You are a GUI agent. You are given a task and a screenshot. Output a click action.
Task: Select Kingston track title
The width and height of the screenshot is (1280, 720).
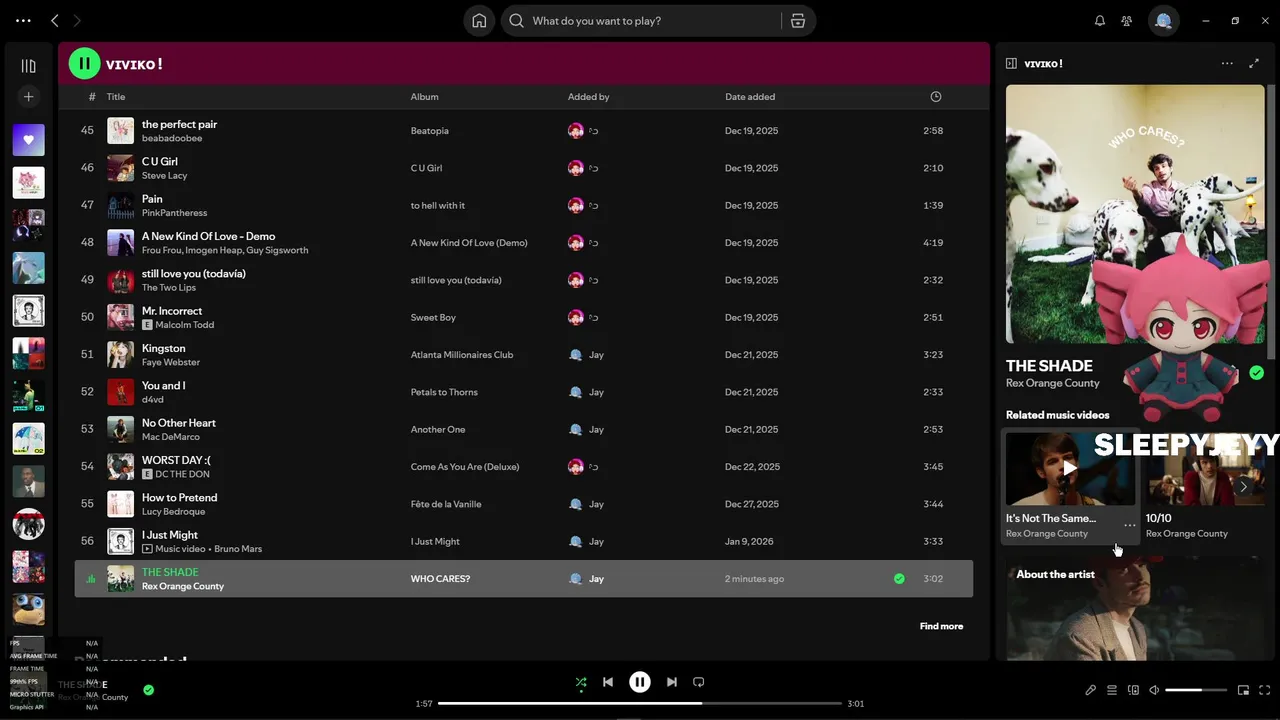click(x=163, y=348)
